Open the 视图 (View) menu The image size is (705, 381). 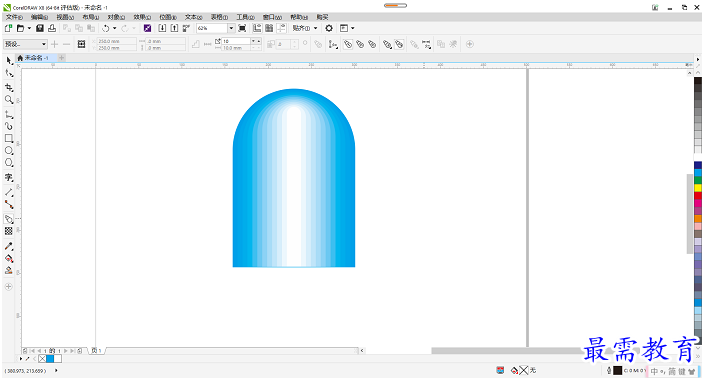pyautogui.click(x=65, y=17)
